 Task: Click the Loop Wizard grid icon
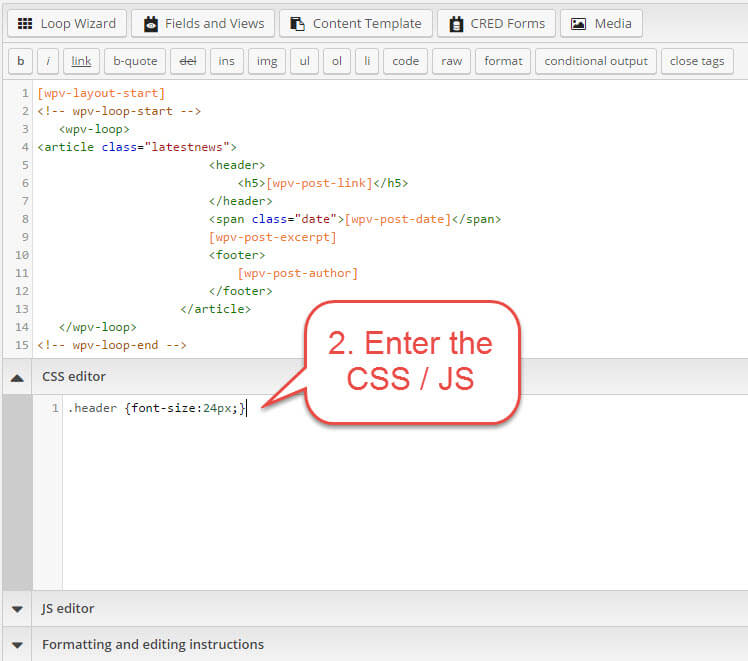25,23
